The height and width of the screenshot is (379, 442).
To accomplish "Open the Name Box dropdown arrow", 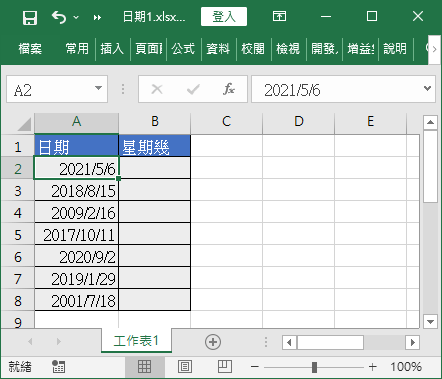I will [x=98, y=89].
